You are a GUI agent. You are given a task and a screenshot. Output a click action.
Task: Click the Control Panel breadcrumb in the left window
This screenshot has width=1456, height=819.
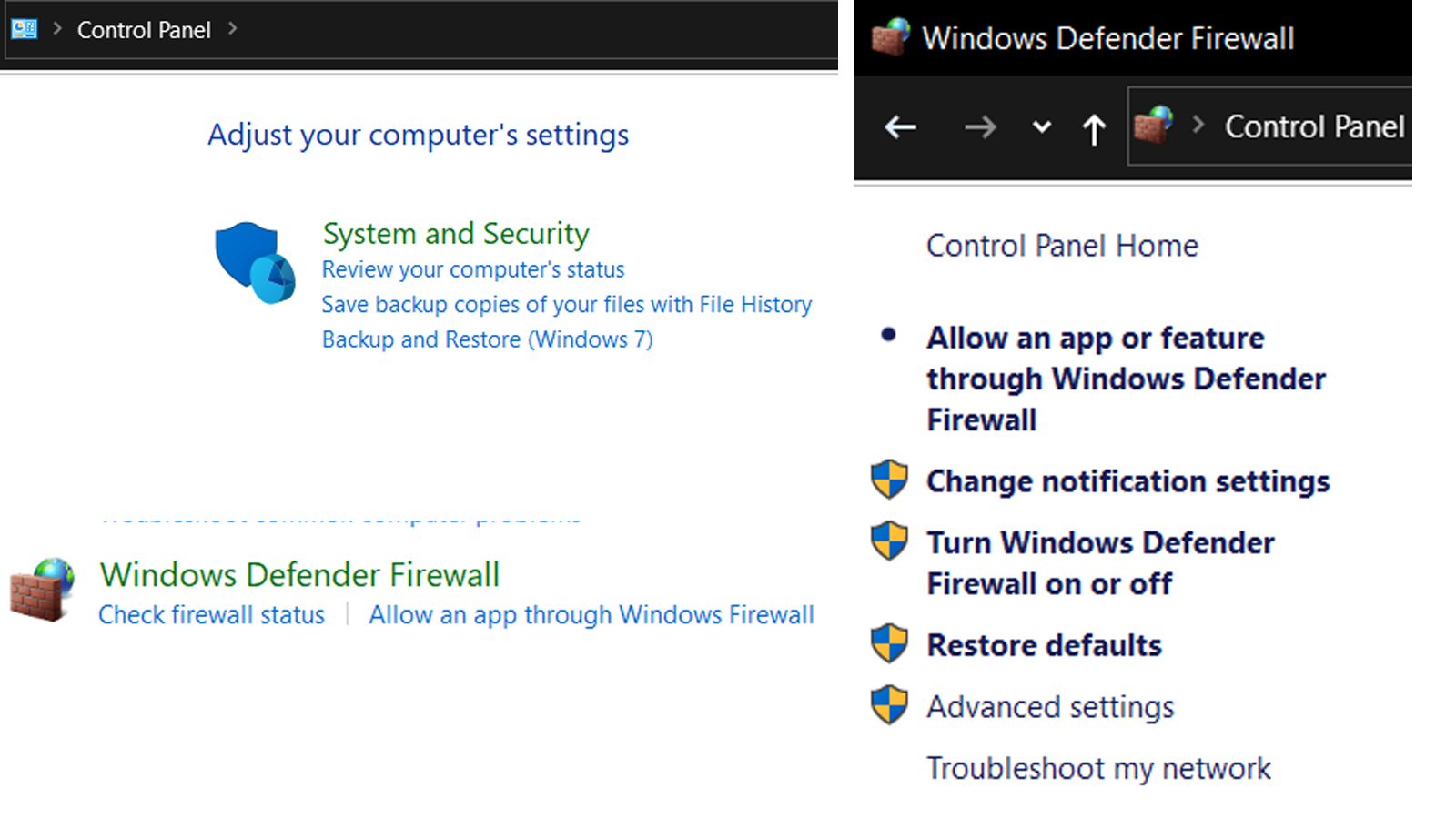tap(144, 30)
